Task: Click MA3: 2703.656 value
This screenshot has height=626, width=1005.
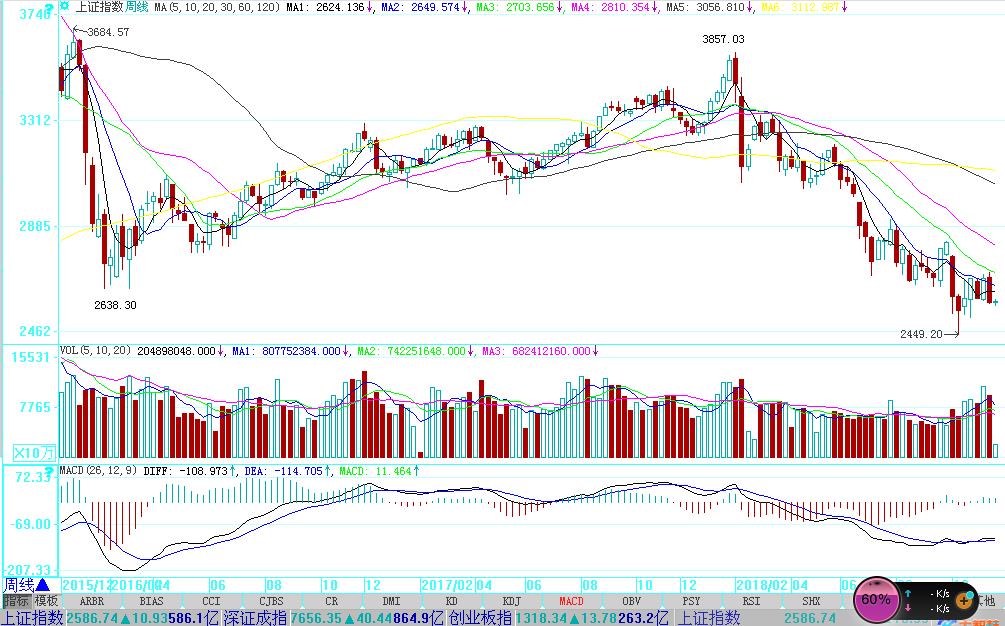Action: click(515, 7)
